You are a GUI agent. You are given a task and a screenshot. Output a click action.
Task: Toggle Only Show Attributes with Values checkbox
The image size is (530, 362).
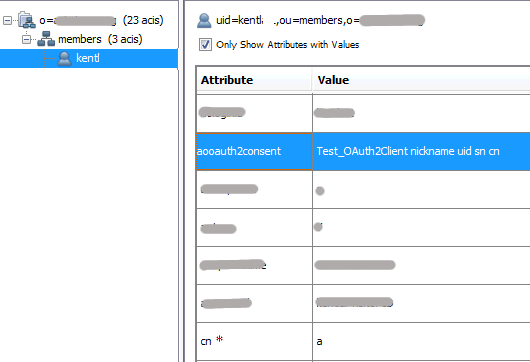click(205, 45)
